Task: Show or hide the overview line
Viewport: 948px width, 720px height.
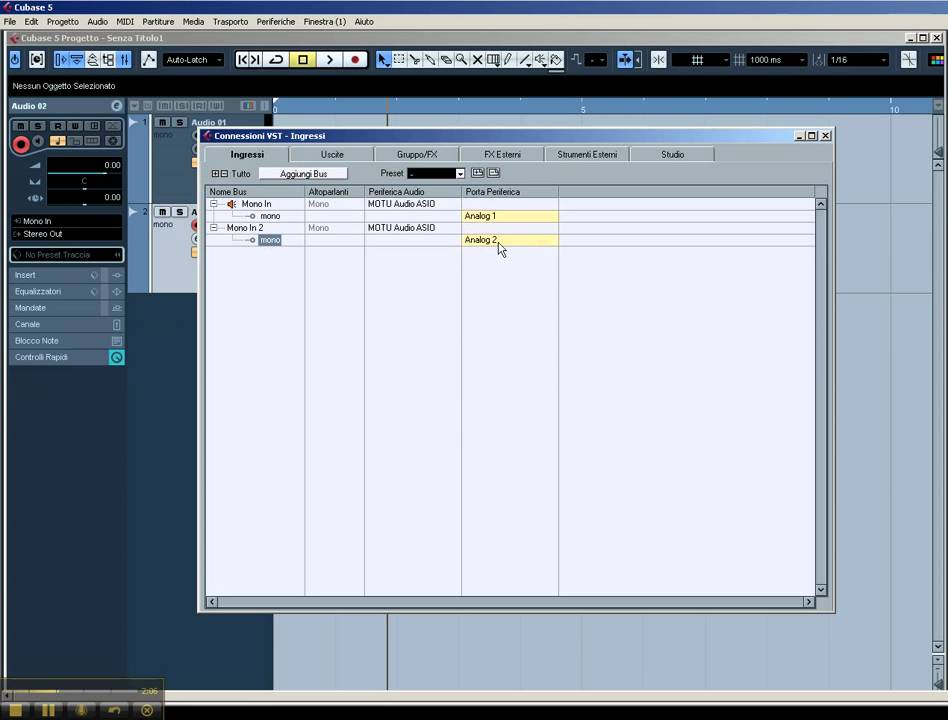Action: click(x=93, y=59)
